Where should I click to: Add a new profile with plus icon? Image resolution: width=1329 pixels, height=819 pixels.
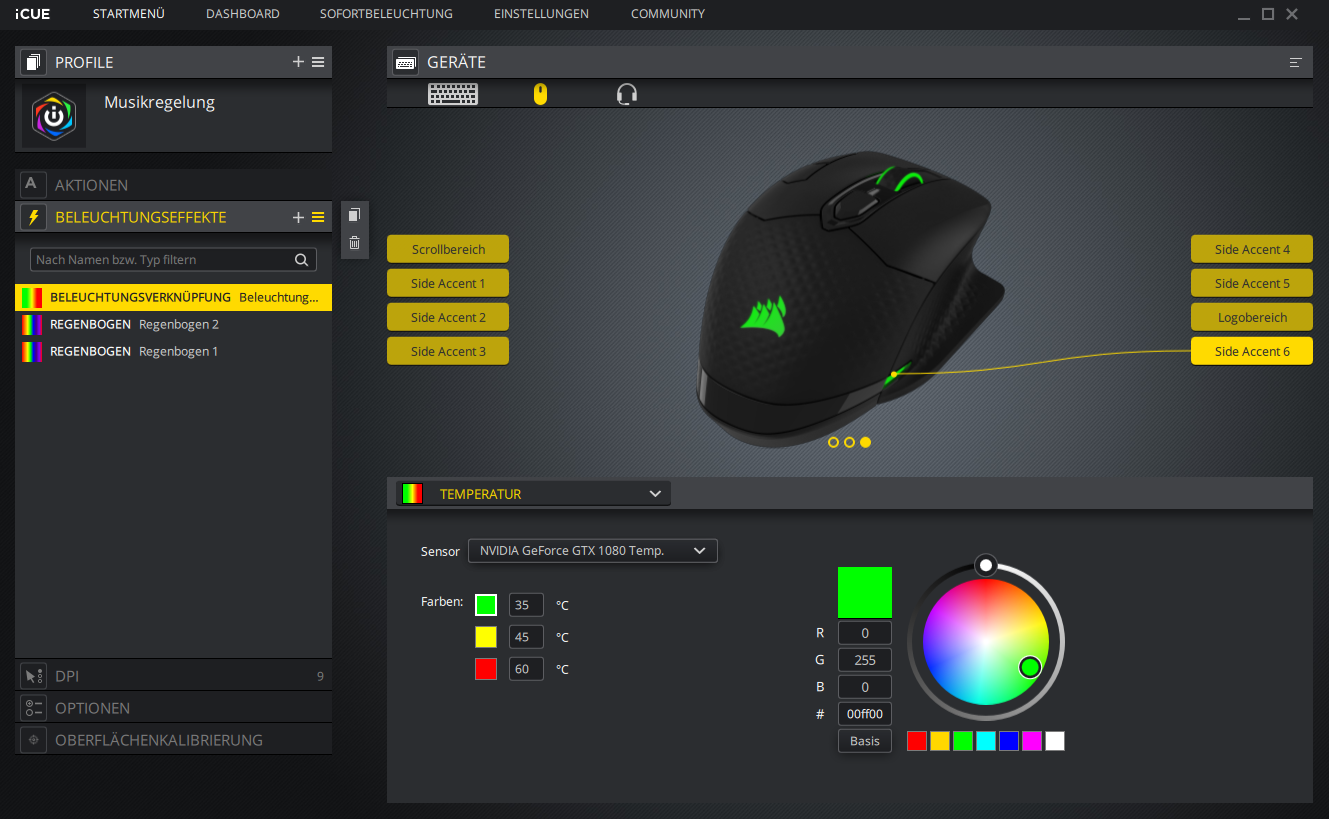click(298, 62)
